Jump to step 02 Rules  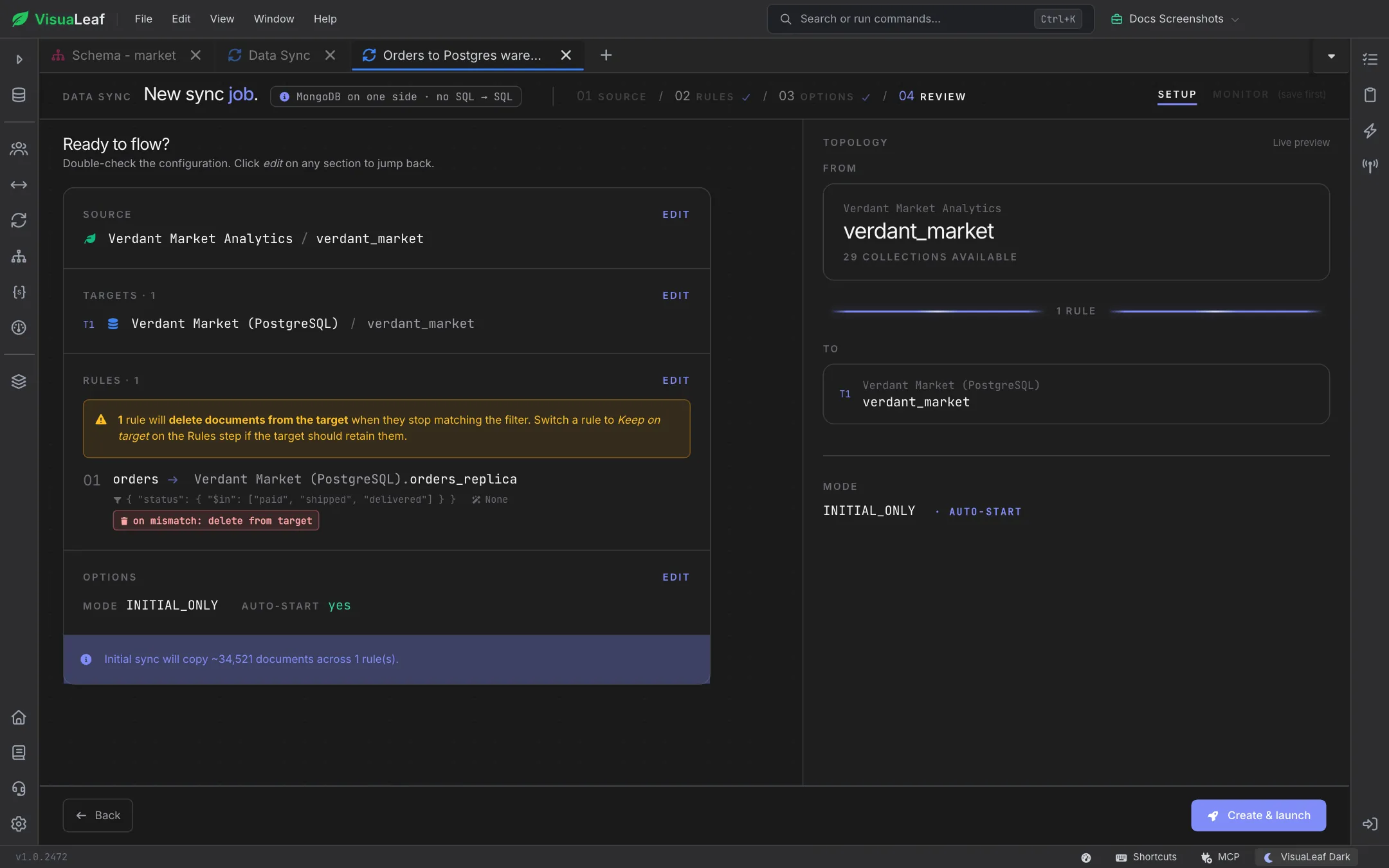[712, 96]
